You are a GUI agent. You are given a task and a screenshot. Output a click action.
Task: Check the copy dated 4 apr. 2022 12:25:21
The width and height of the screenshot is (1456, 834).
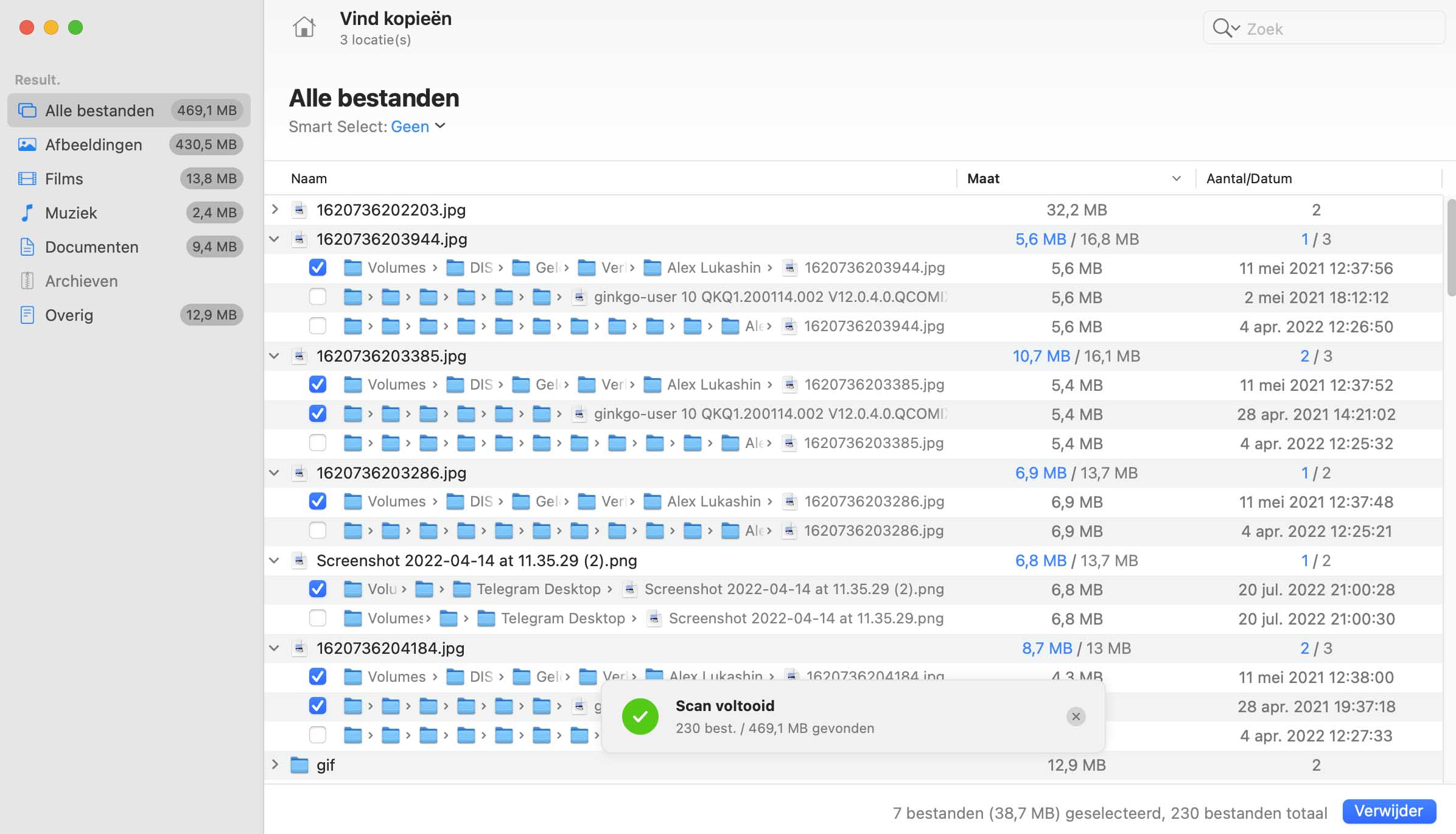click(x=318, y=531)
